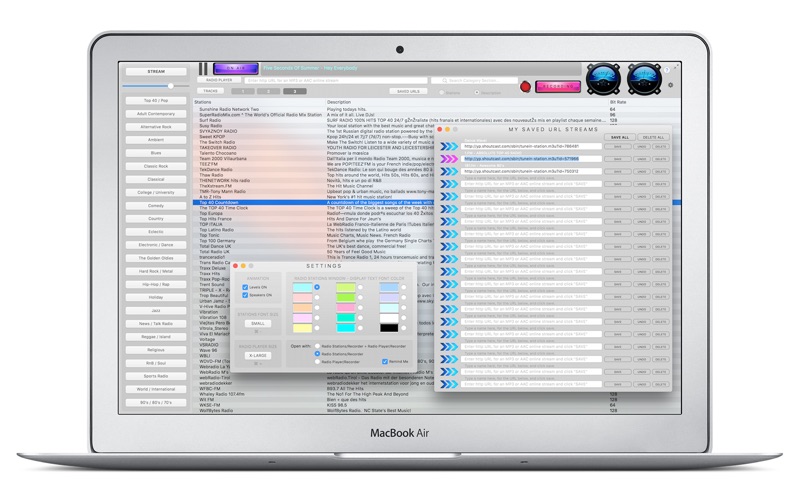
Task: Open the Classical category
Action: pyautogui.click(x=156, y=179)
